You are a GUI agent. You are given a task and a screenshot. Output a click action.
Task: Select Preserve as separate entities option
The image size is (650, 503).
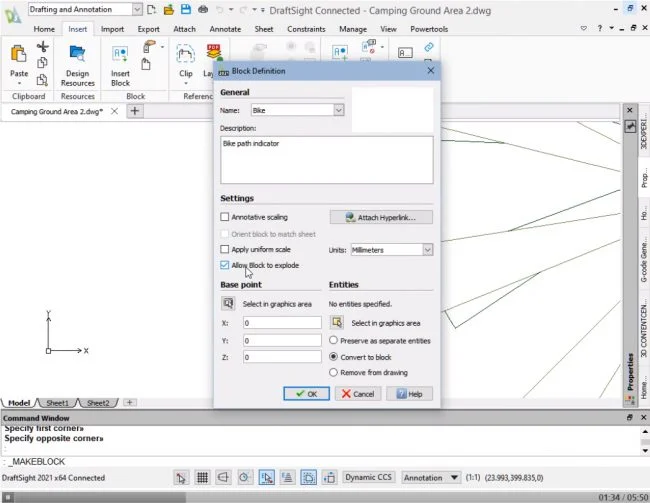[334, 340]
